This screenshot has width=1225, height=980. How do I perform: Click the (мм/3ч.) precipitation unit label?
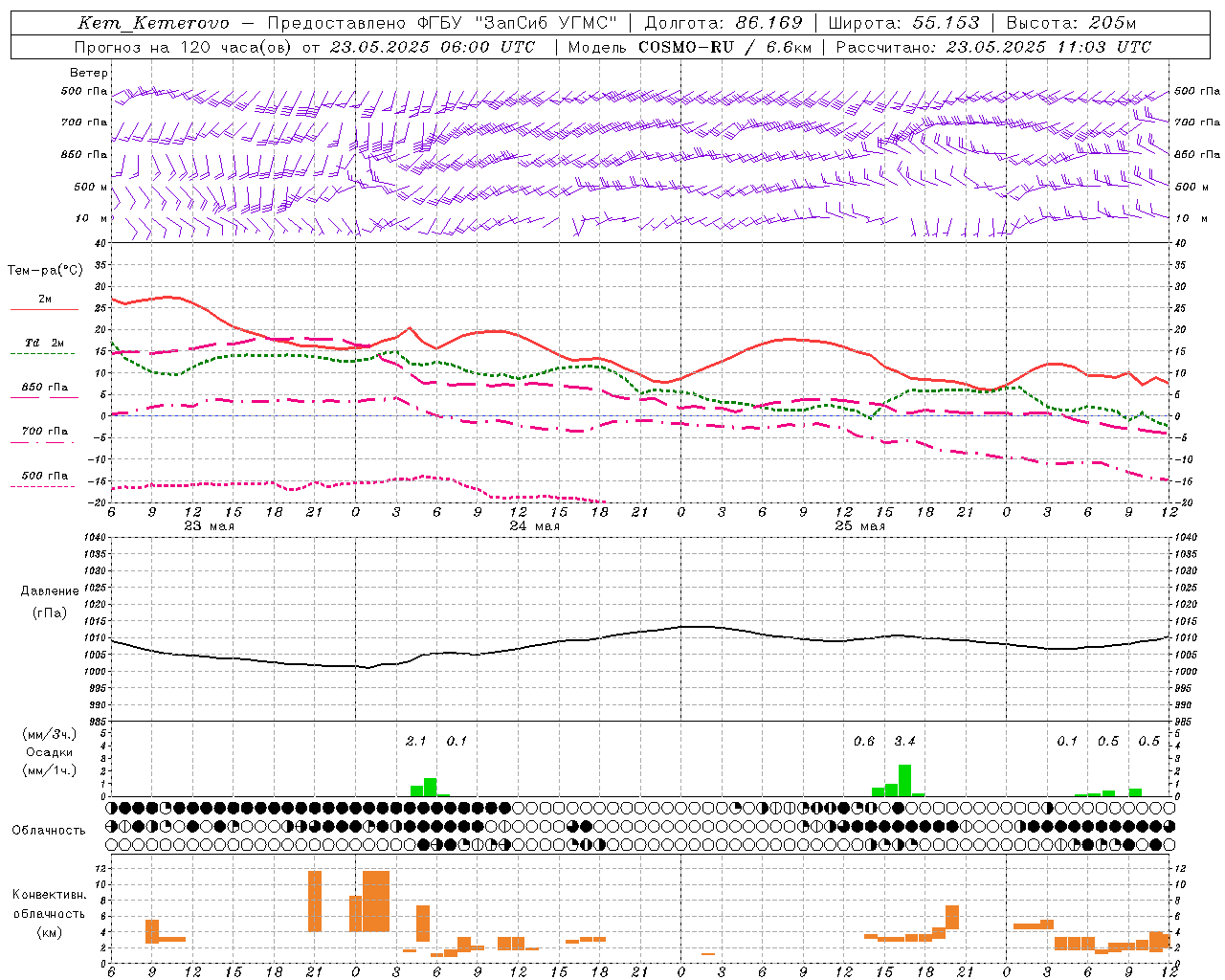(49, 734)
